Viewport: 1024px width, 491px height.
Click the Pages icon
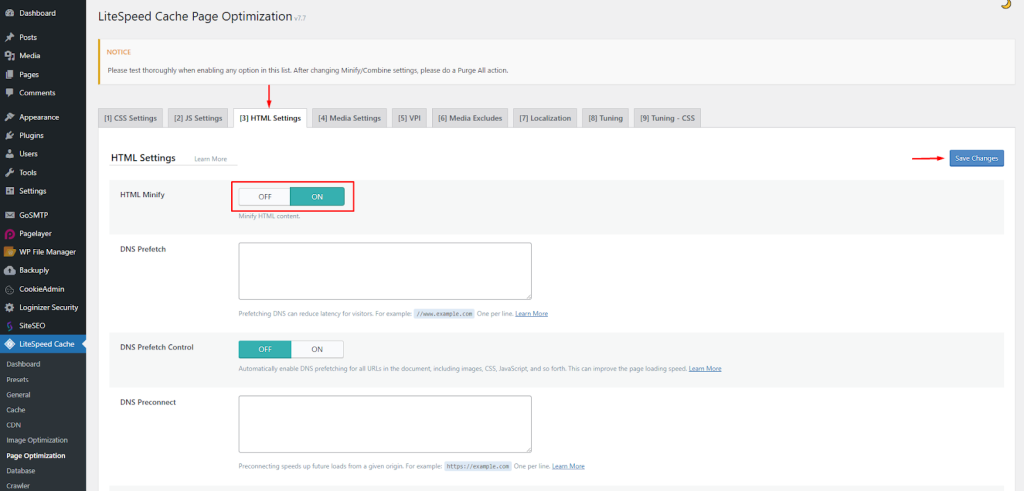tap(9, 74)
